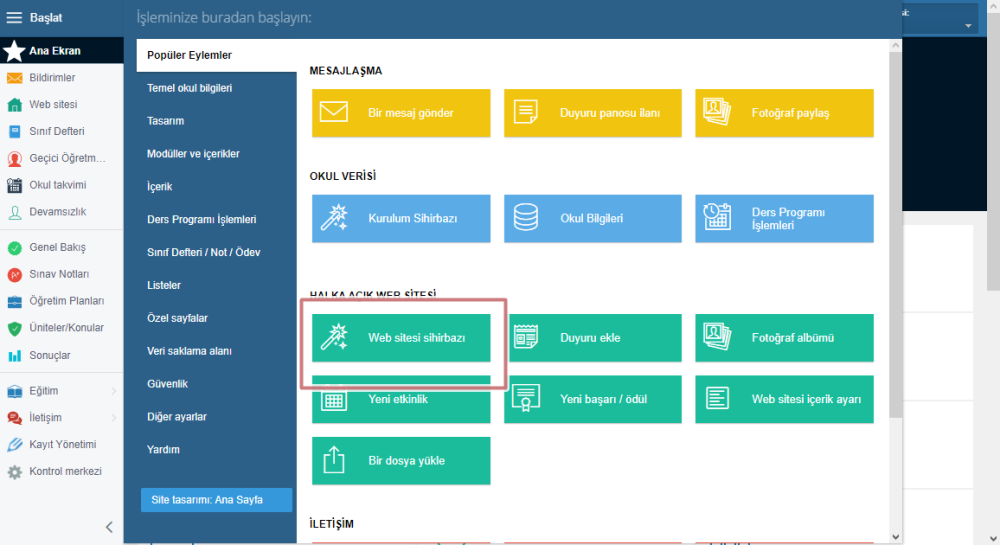Click the Popüler Eylemler panel scrollbar thumb
This screenshot has height=545, width=1000.
(x=895, y=235)
